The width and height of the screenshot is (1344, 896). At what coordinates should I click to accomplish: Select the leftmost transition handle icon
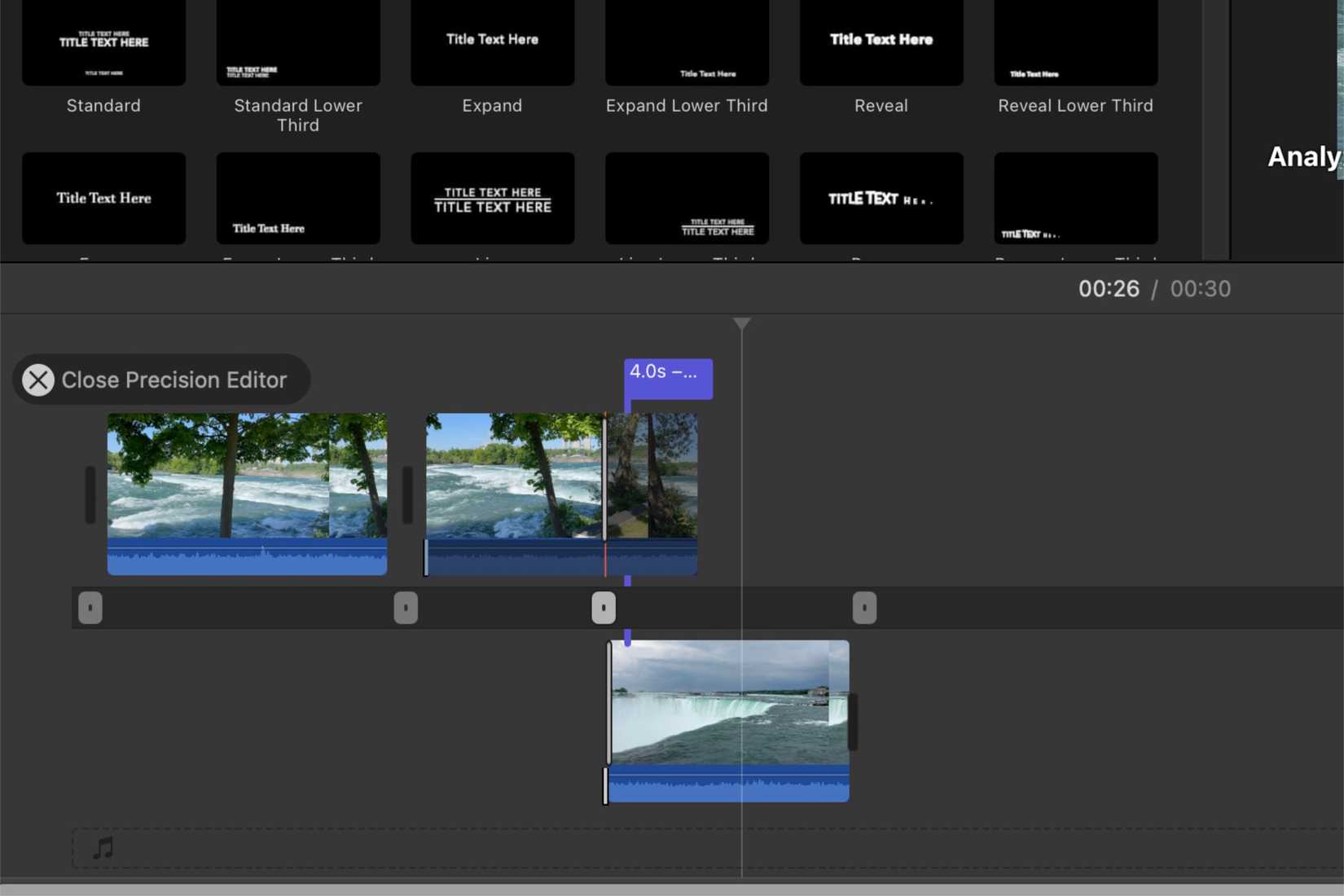point(90,607)
